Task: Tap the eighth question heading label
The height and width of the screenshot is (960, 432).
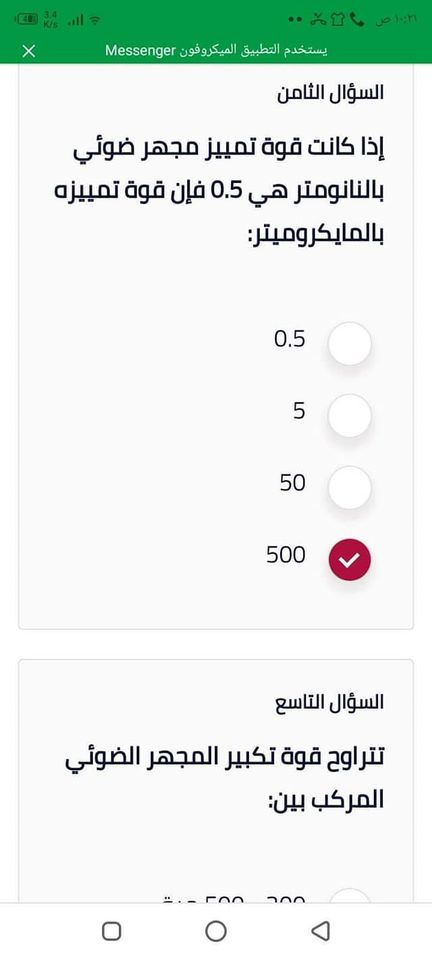Action: [x=330, y=93]
